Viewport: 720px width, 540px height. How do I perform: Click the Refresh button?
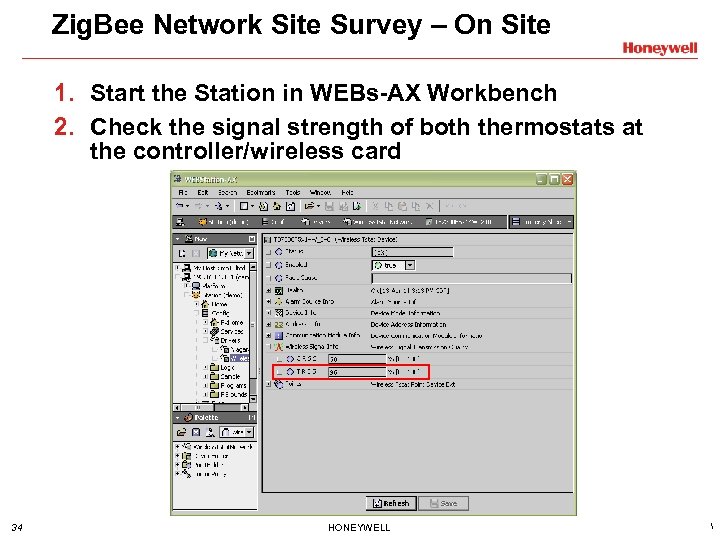click(391, 503)
